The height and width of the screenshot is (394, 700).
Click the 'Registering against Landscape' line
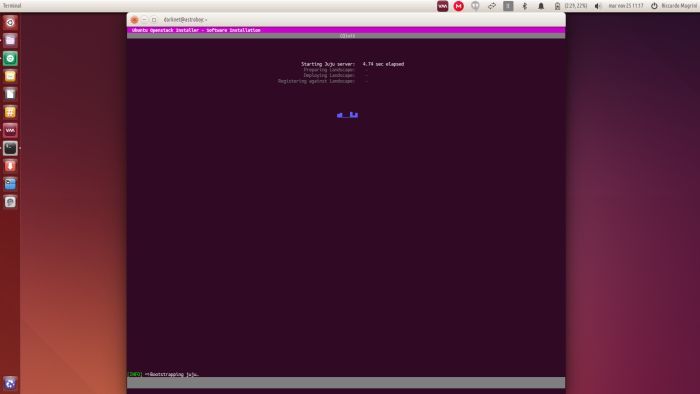pyautogui.click(x=316, y=81)
